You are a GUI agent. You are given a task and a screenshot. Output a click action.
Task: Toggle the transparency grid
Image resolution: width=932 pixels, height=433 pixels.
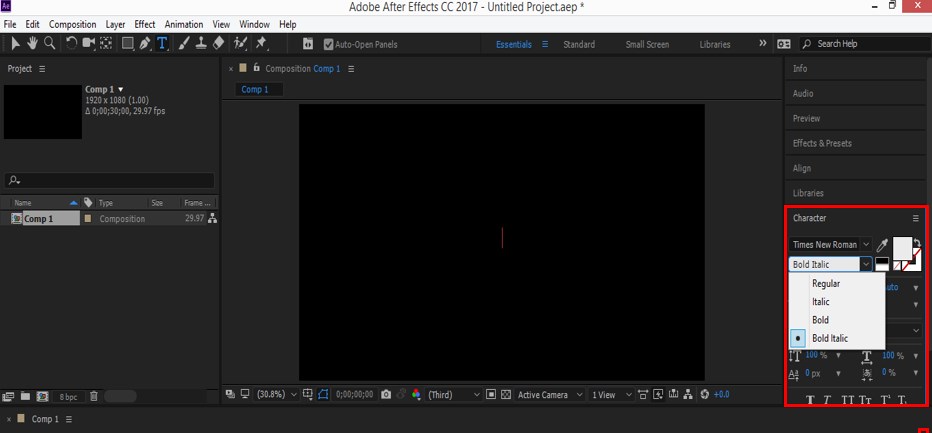[x=506, y=394]
